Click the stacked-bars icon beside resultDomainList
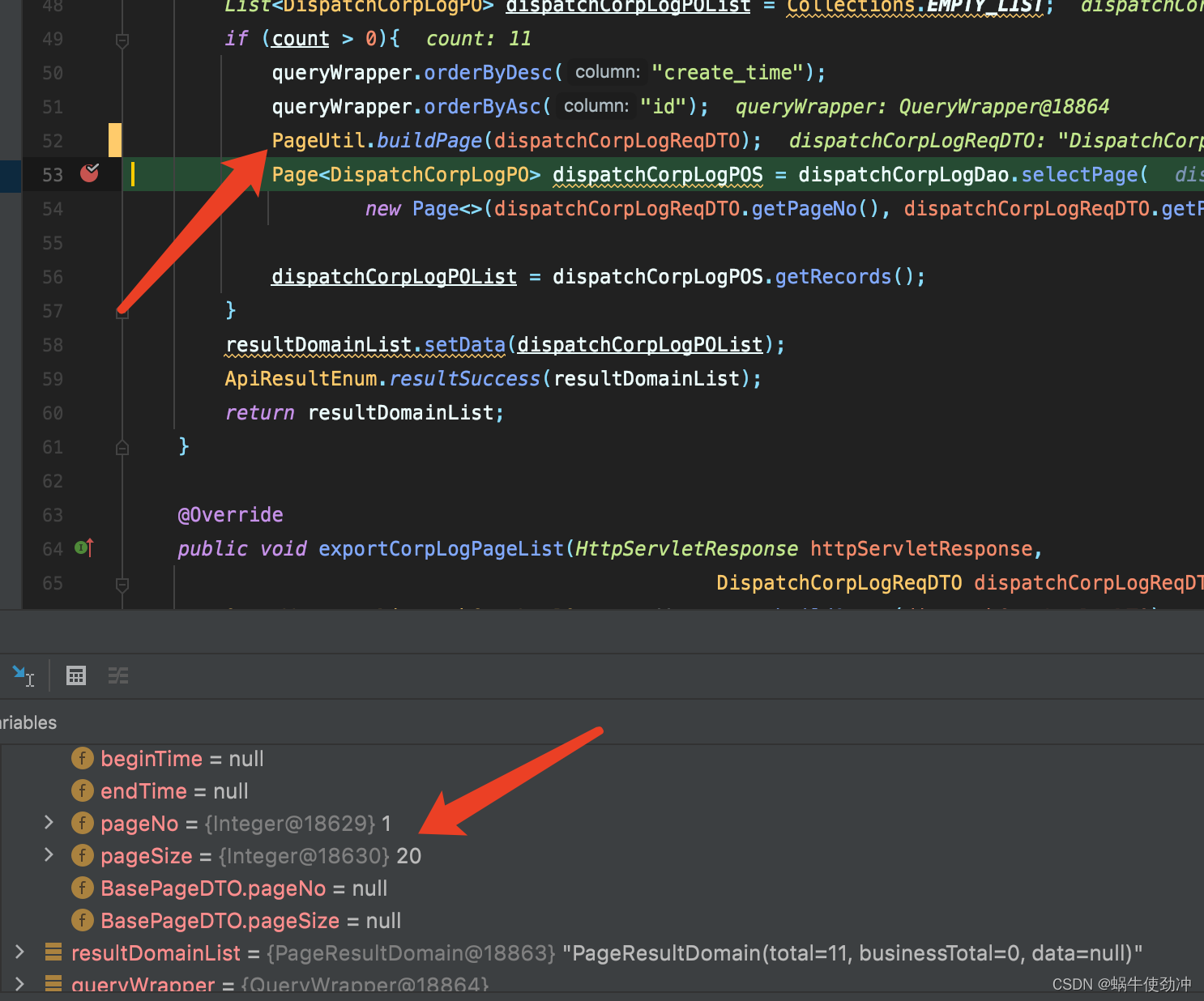The height and width of the screenshot is (1001, 1204). (x=53, y=952)
